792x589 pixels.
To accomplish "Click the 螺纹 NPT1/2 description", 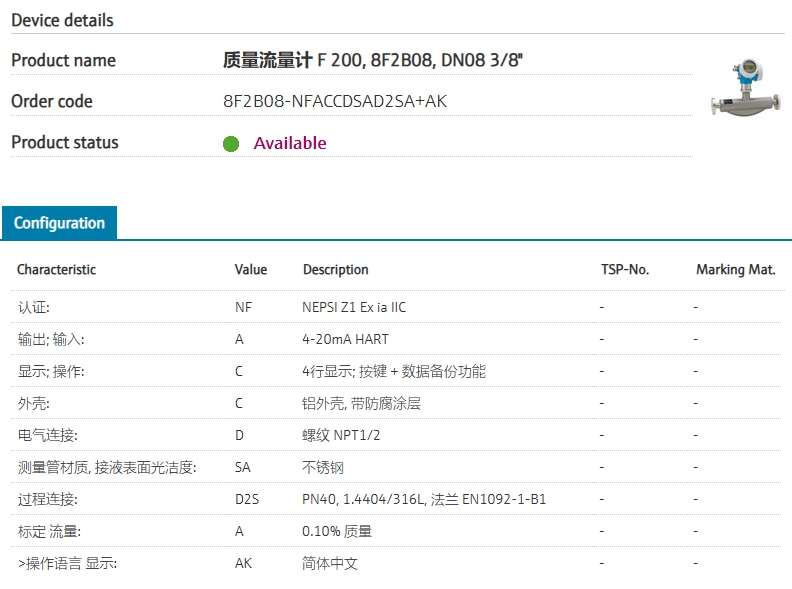I will (341, 435).
